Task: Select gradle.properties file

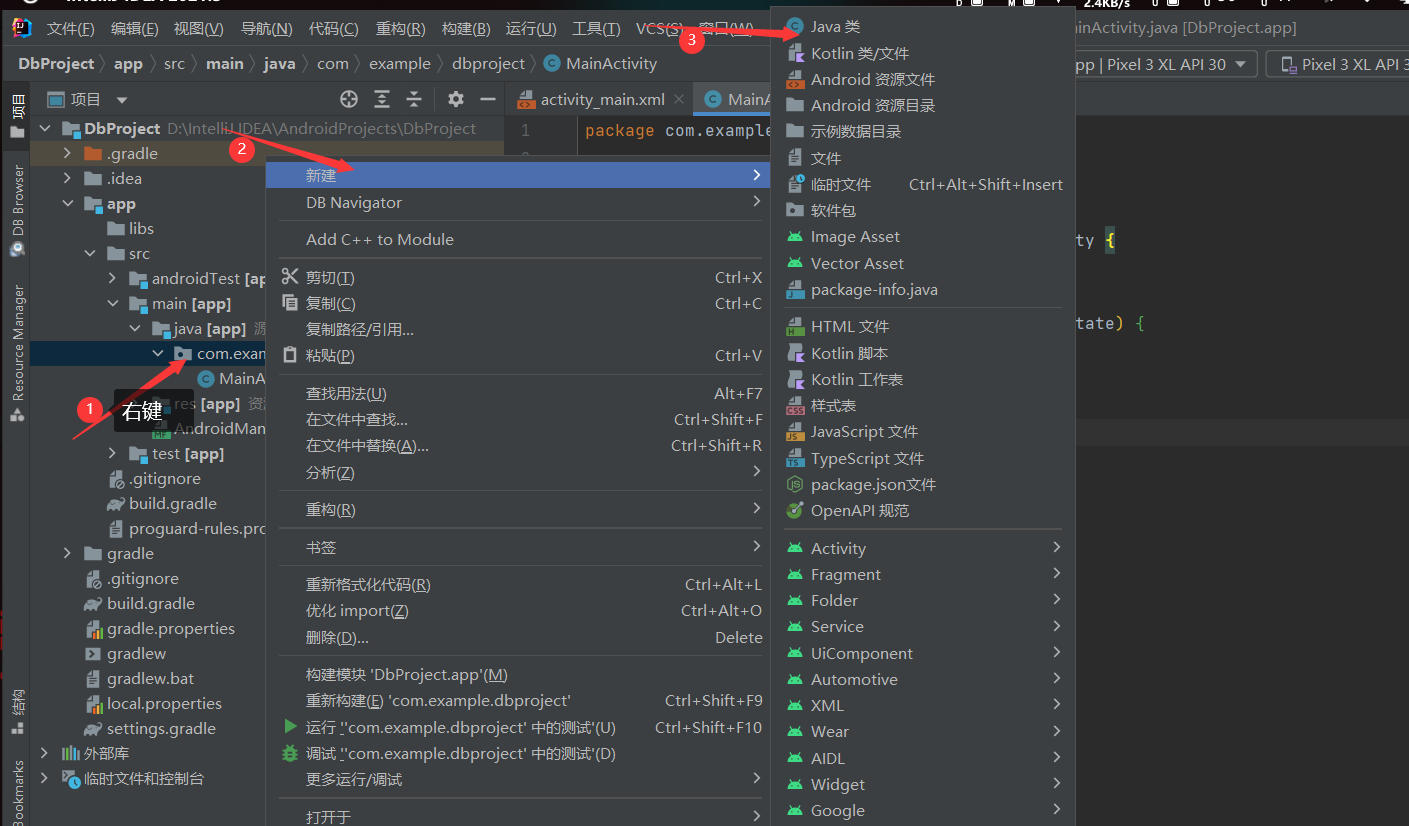Action: (171, 628)
